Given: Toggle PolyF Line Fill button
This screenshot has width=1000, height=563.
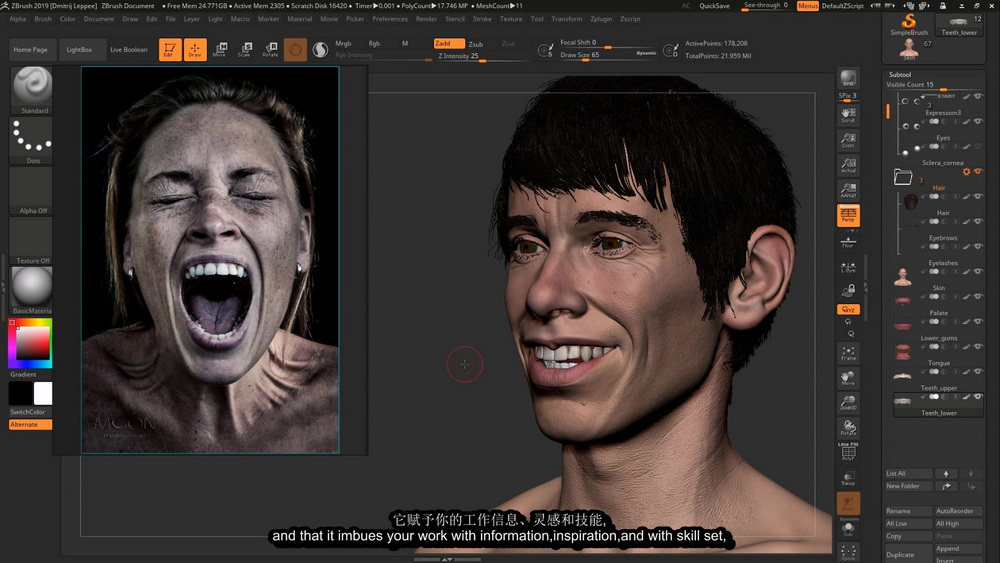Looking at the screenshot, I should (848, 451).
